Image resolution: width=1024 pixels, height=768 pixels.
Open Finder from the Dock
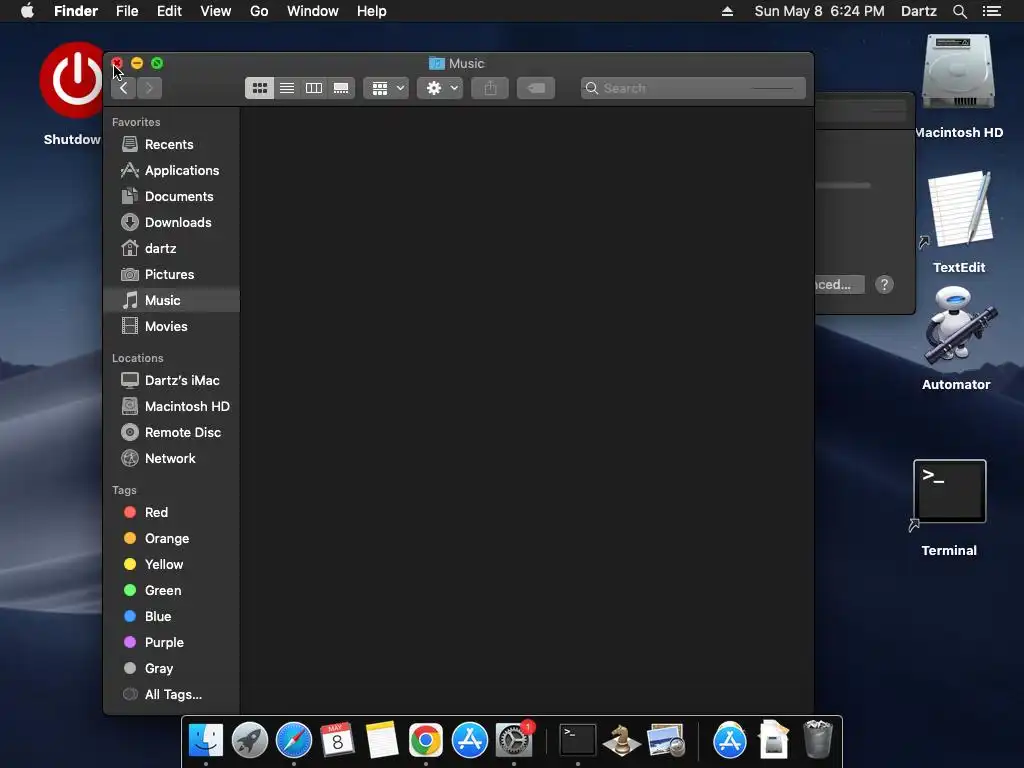(206, 741)
